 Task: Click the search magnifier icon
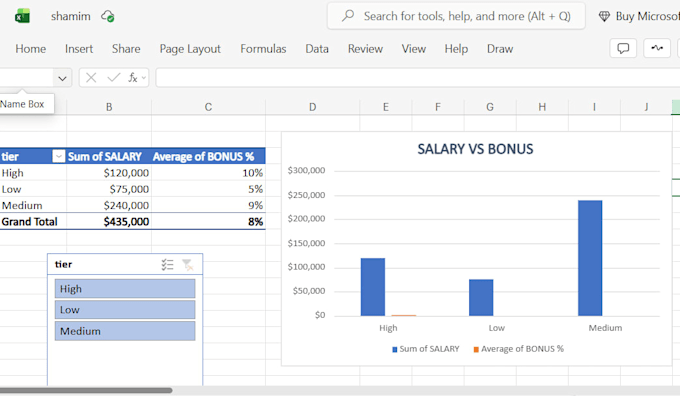[x=348, y=16]
